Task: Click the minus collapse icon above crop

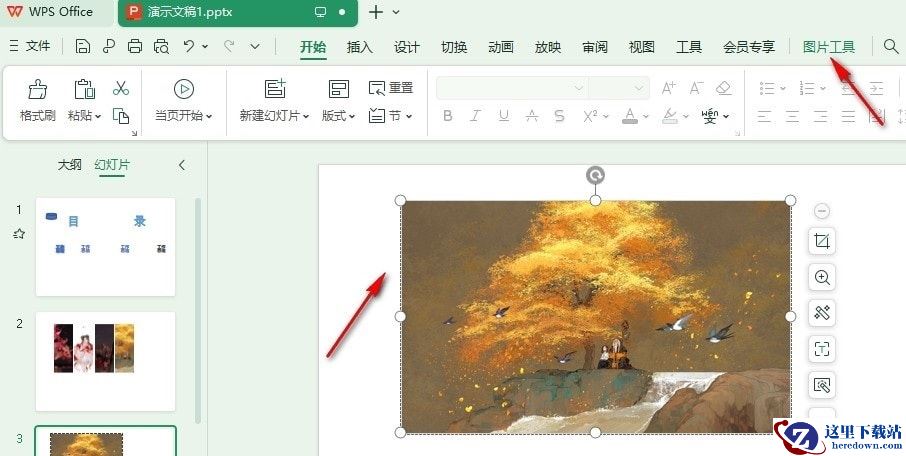Action: pos(822,211)
